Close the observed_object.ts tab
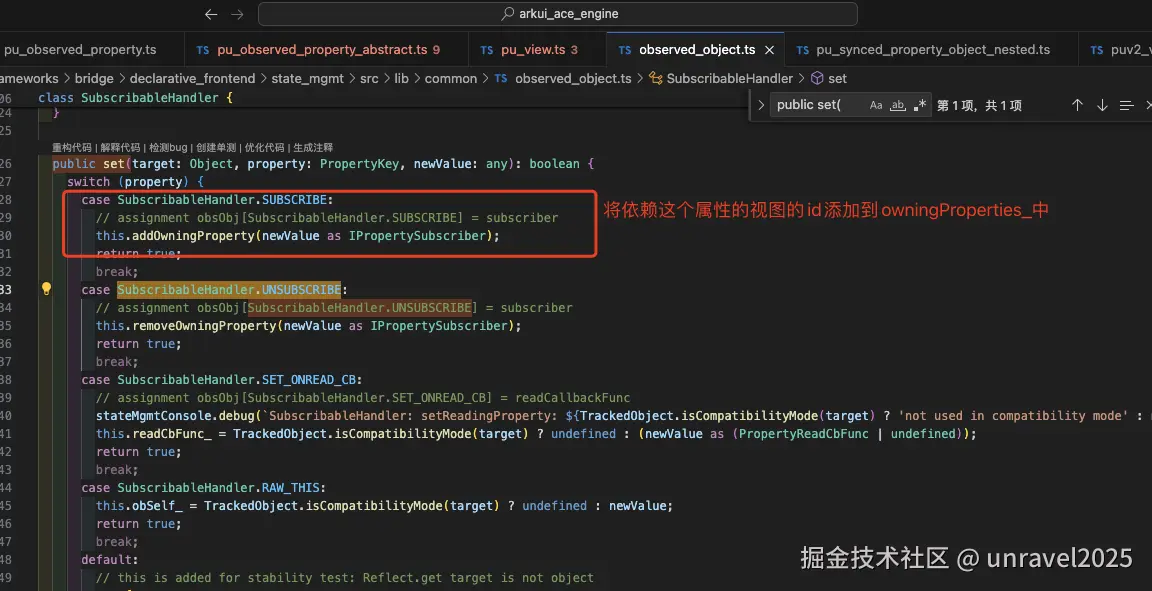 click(x=769, y=50)
